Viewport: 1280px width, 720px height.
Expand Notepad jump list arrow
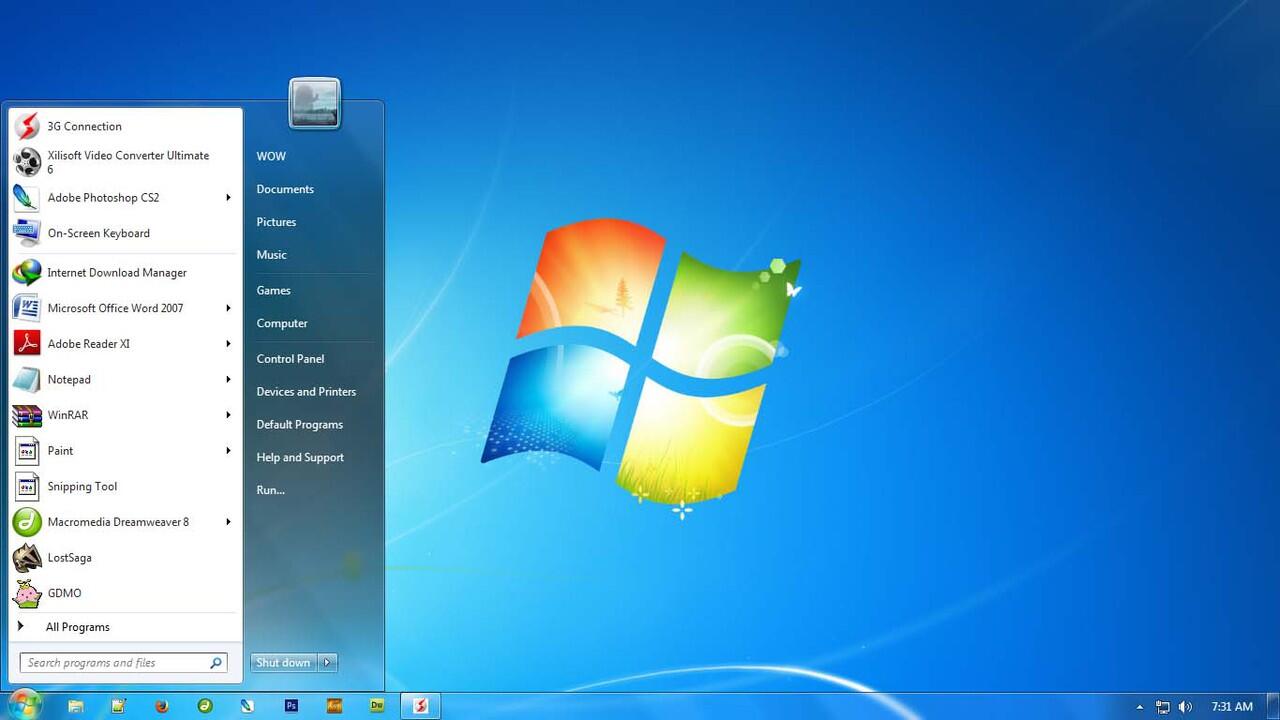(229, 380)
